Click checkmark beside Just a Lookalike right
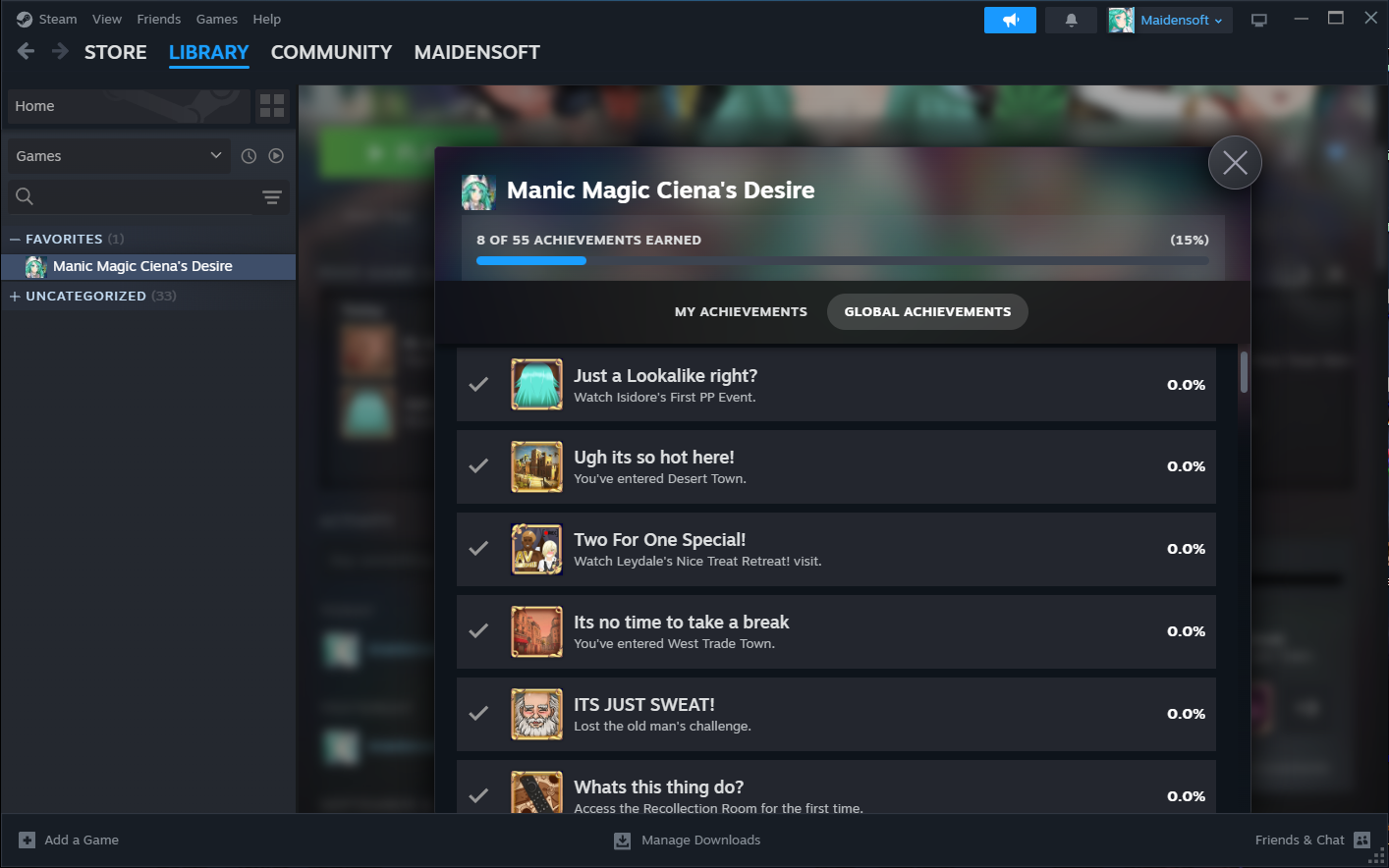The height and width of the screenshot is (868, 1389). (x=478, y=385)
